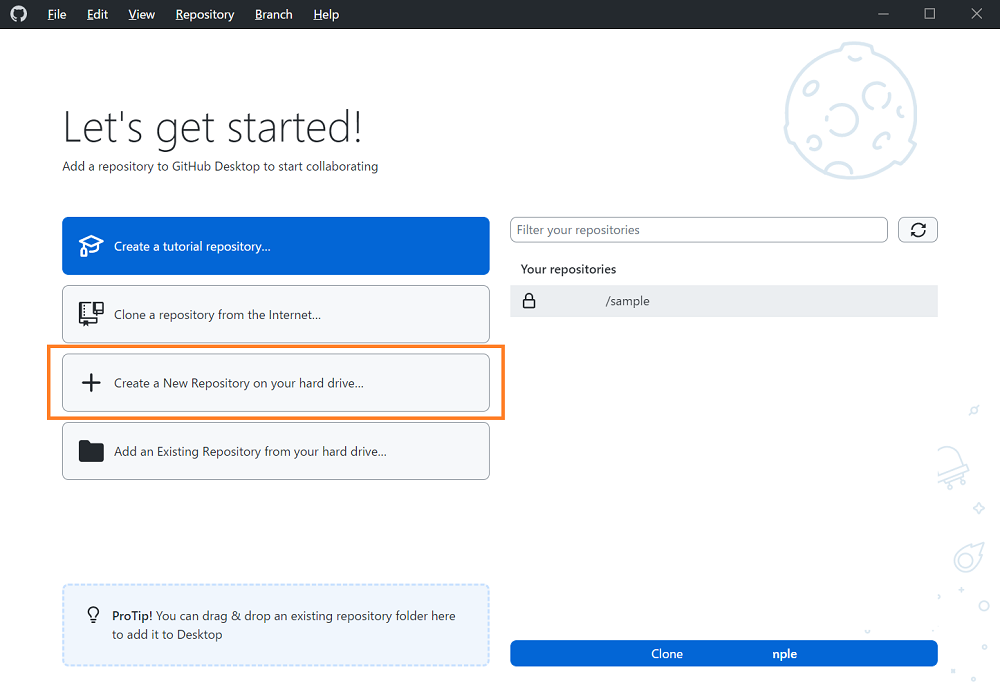The width and height of the screenshot is (1000, 692).
Task: Select the /sample repository row
Action: pyautogui.click(x=724, y=301)
